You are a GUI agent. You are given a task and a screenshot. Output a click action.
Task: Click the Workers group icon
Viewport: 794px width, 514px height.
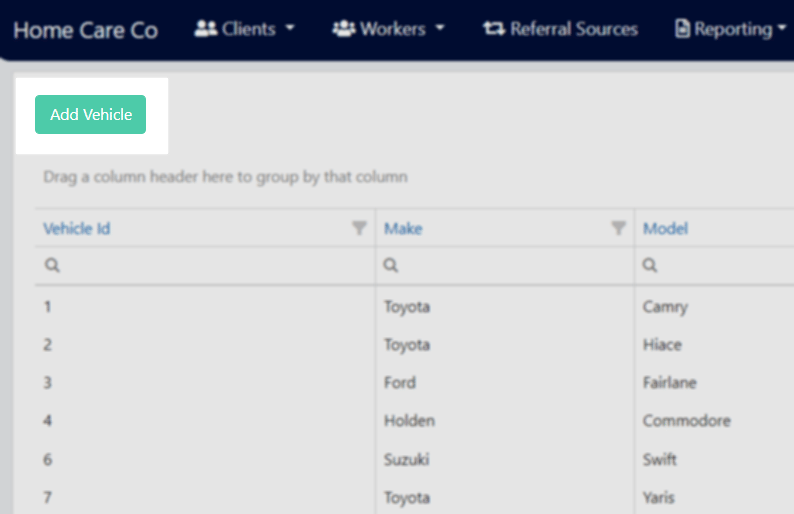point(344,28)
